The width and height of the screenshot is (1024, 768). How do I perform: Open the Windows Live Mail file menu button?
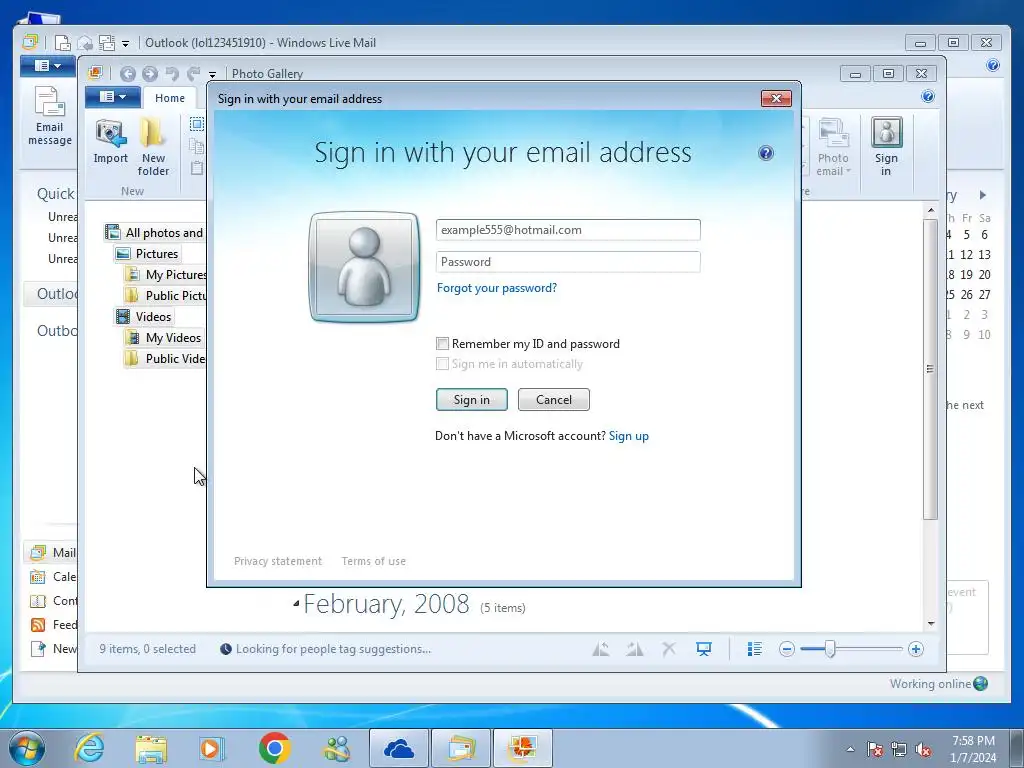pyautogui.click(x=47, y=66)
